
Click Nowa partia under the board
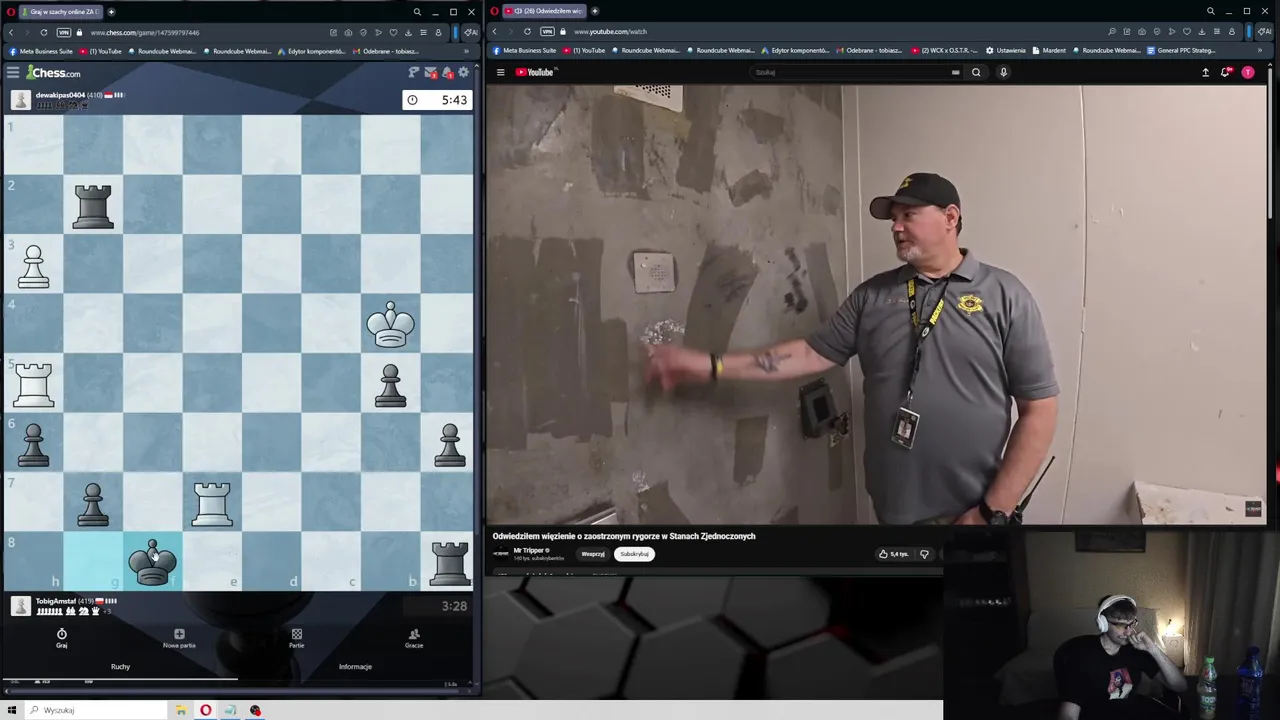tap(179, 638)
